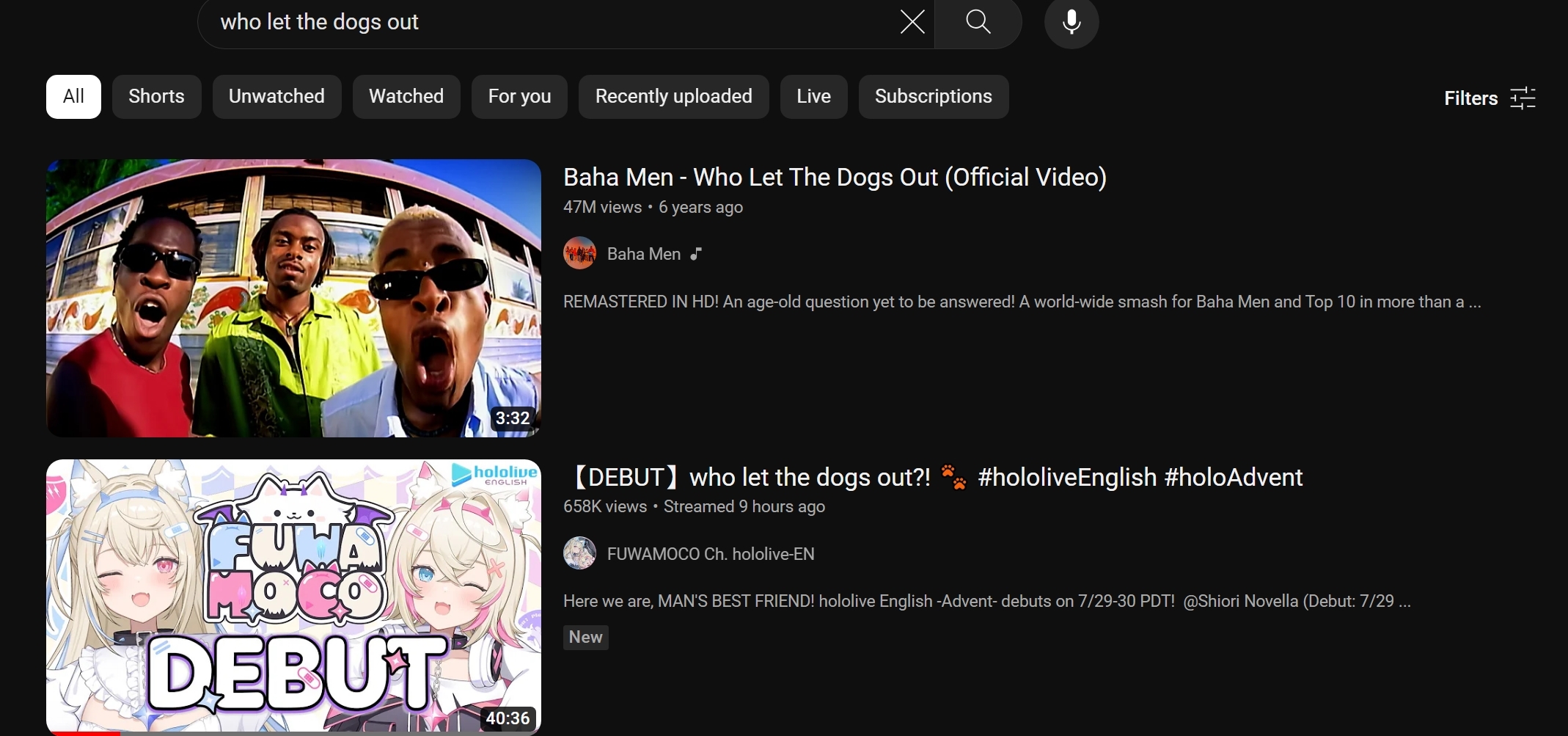Click the 'REMASTERED IN HD!' description text

point(1022,302)
